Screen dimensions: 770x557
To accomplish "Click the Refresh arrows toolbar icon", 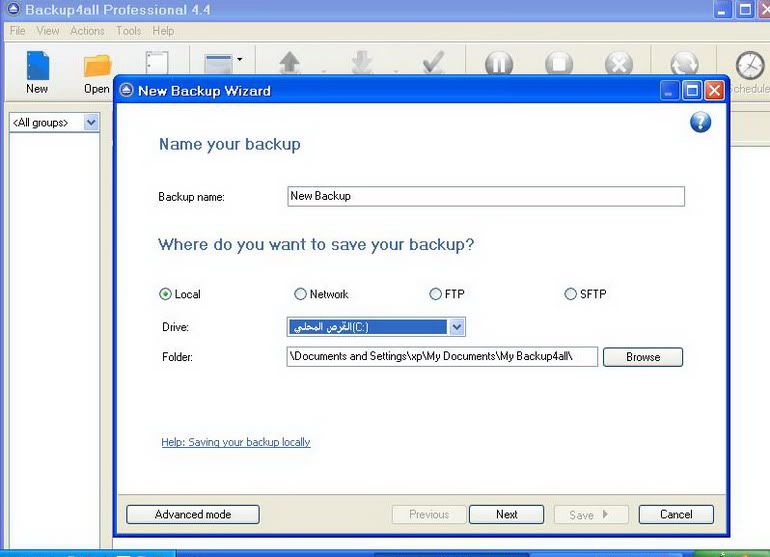I will (x=684, y=64).
